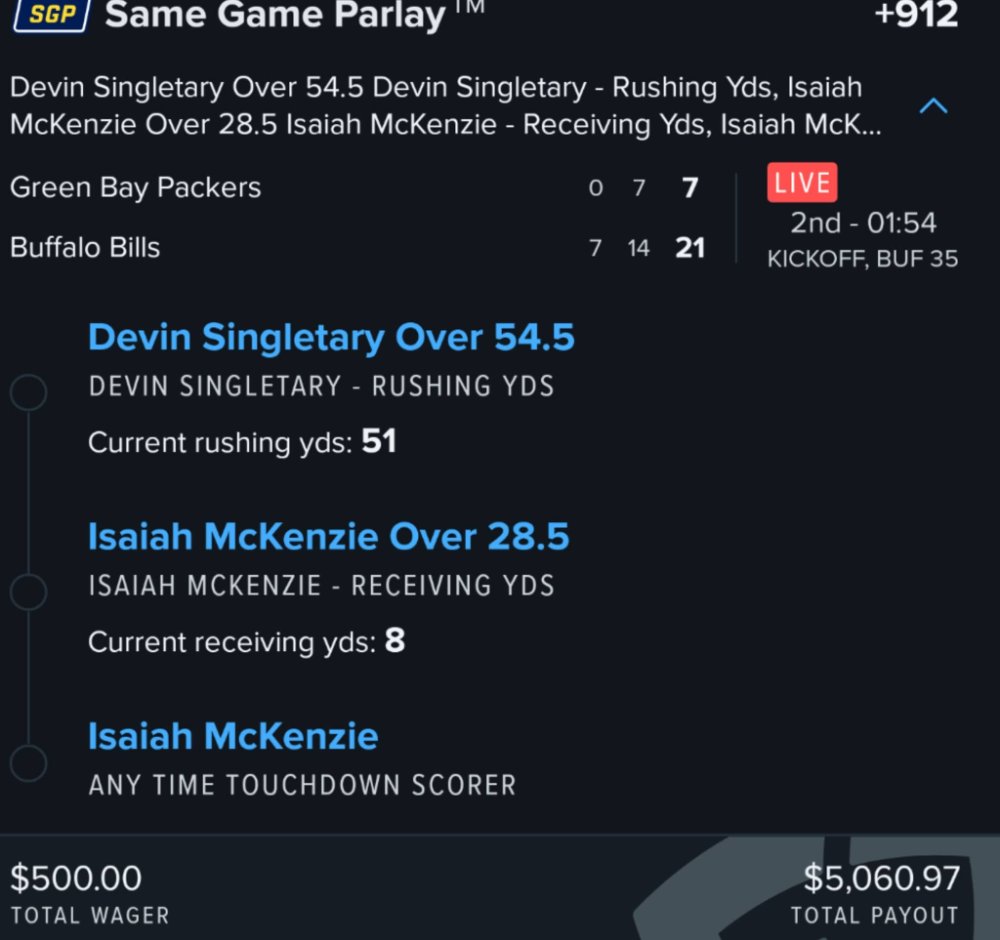Click the KICKOFF, BUF 35 status text

862,259
